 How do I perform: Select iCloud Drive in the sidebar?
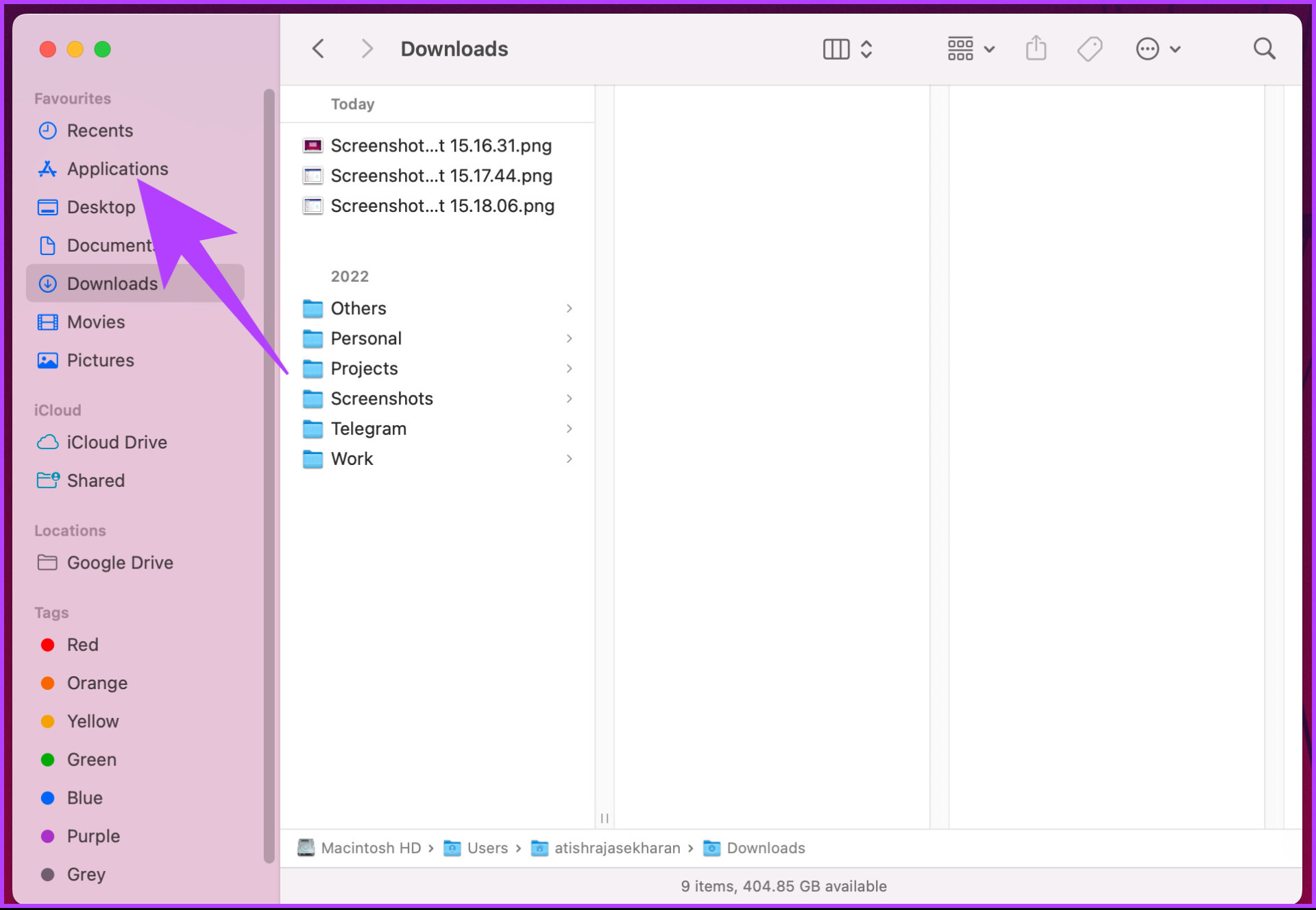117,442
